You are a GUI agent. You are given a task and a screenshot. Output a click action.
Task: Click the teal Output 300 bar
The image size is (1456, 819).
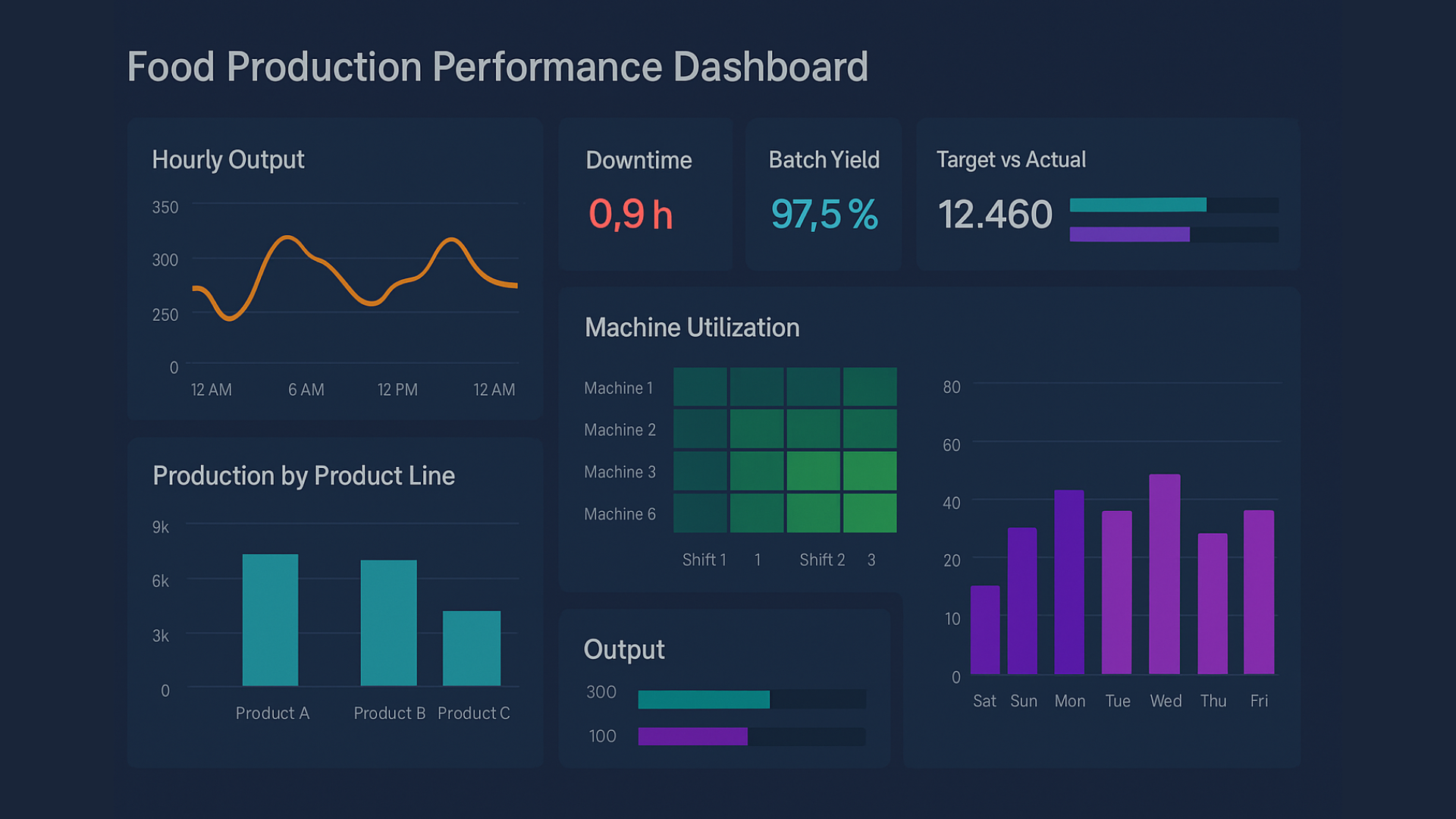click(704, 699)
